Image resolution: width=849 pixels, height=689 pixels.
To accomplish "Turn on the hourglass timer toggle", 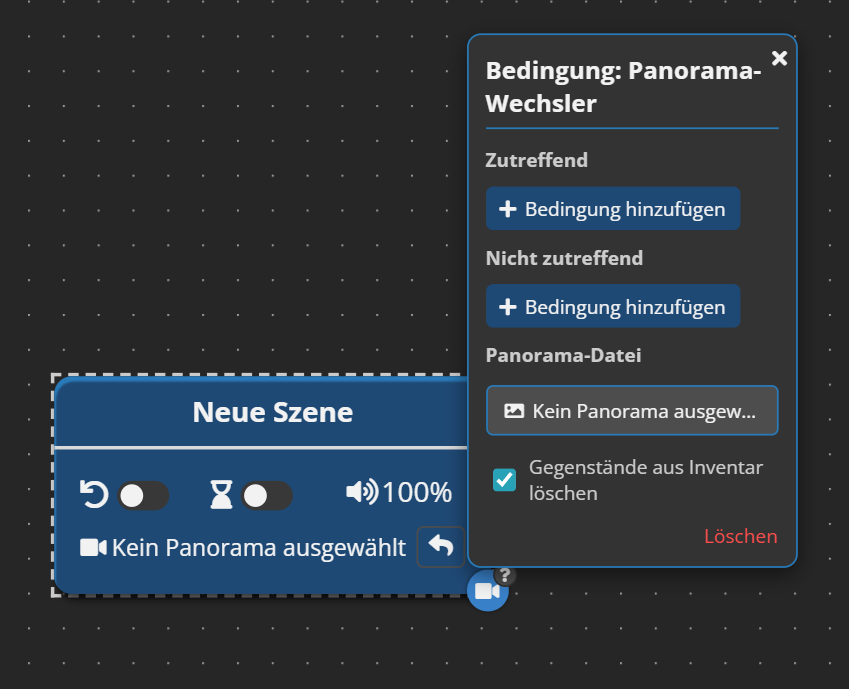I will pos(267,495).
